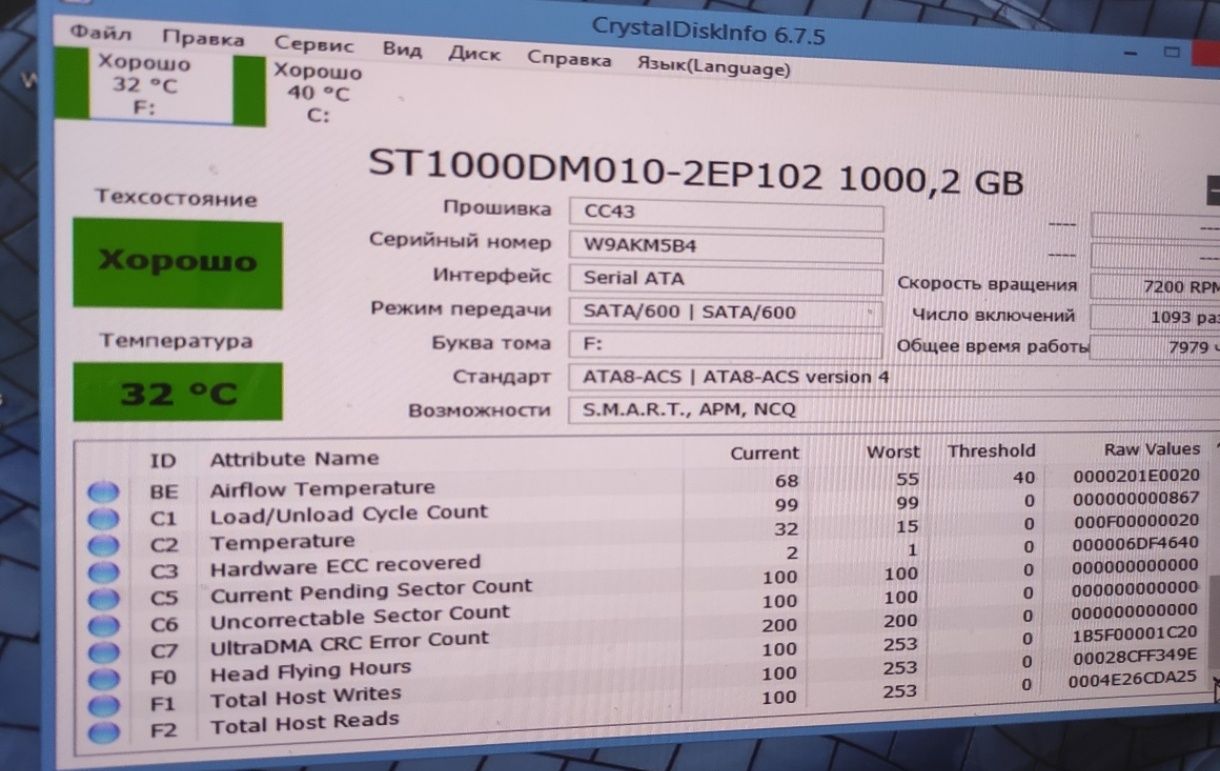The width and height of the screenshot is (1220, 771).
Task: Click the status icon for Uncorrectable Sector Count
Action: pos(104,626)
